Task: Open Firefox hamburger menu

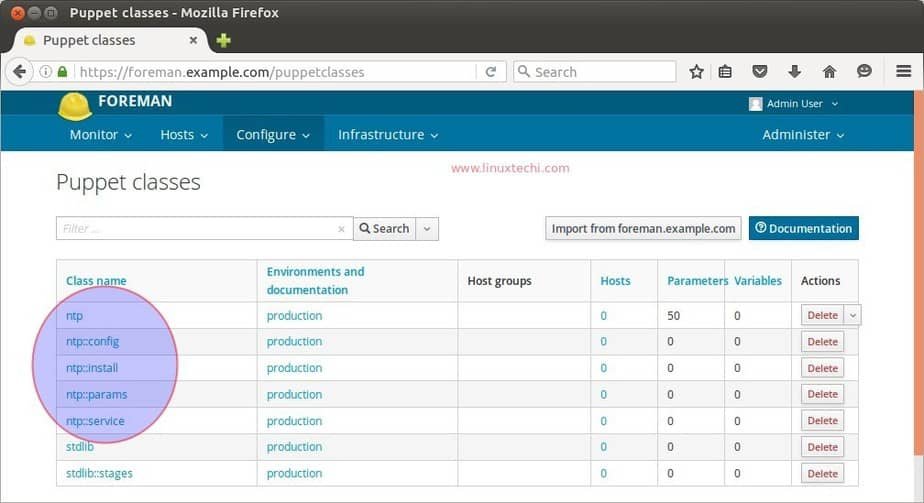Action: 903,71
